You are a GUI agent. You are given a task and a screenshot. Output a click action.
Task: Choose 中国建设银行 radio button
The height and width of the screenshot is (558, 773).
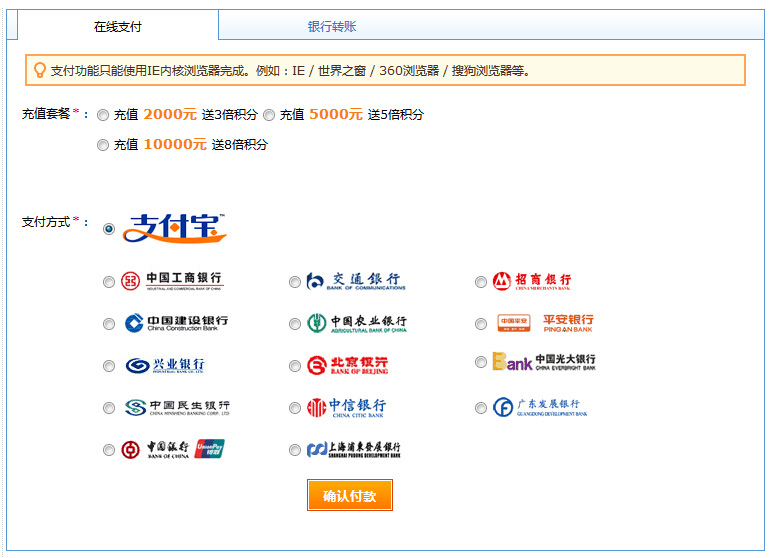(x=109, y=324)
